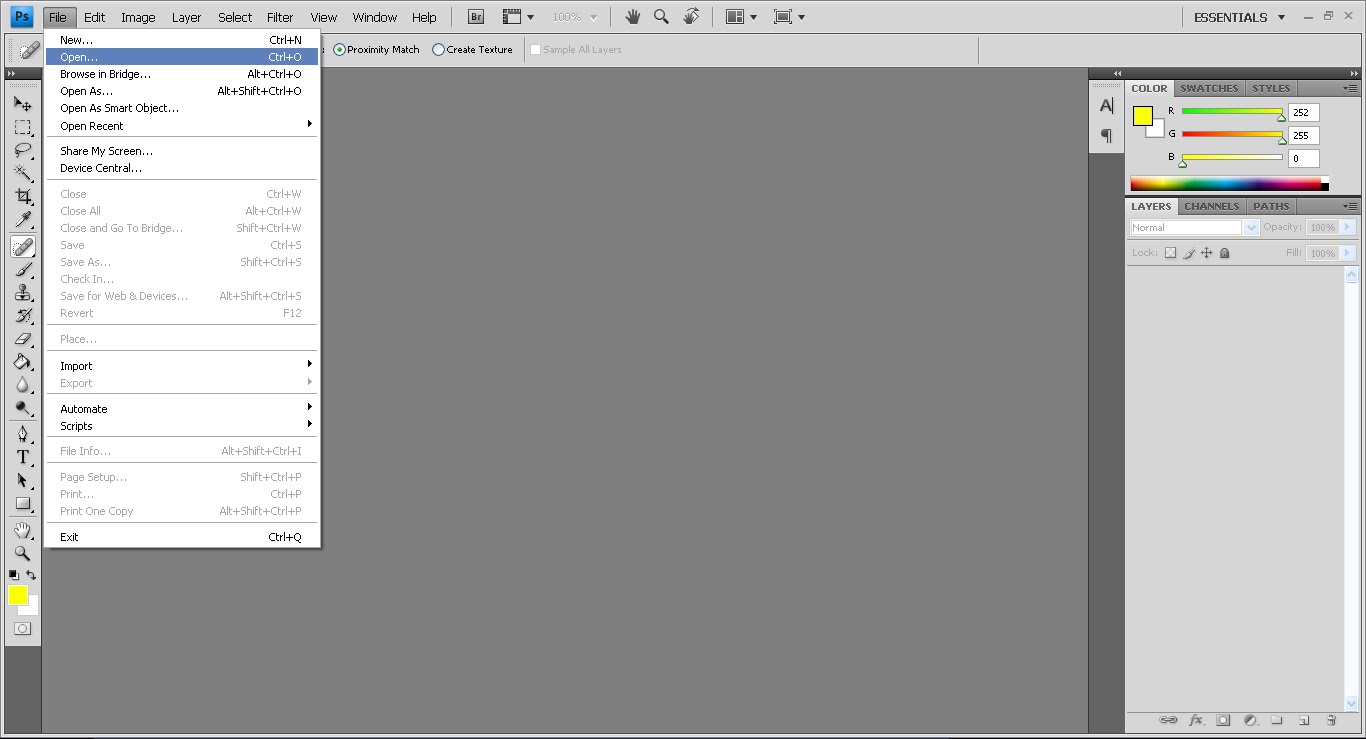Click Rotate View tool in application bar
The height and width of the screenshot is (739, 1366).
point(691,17)
